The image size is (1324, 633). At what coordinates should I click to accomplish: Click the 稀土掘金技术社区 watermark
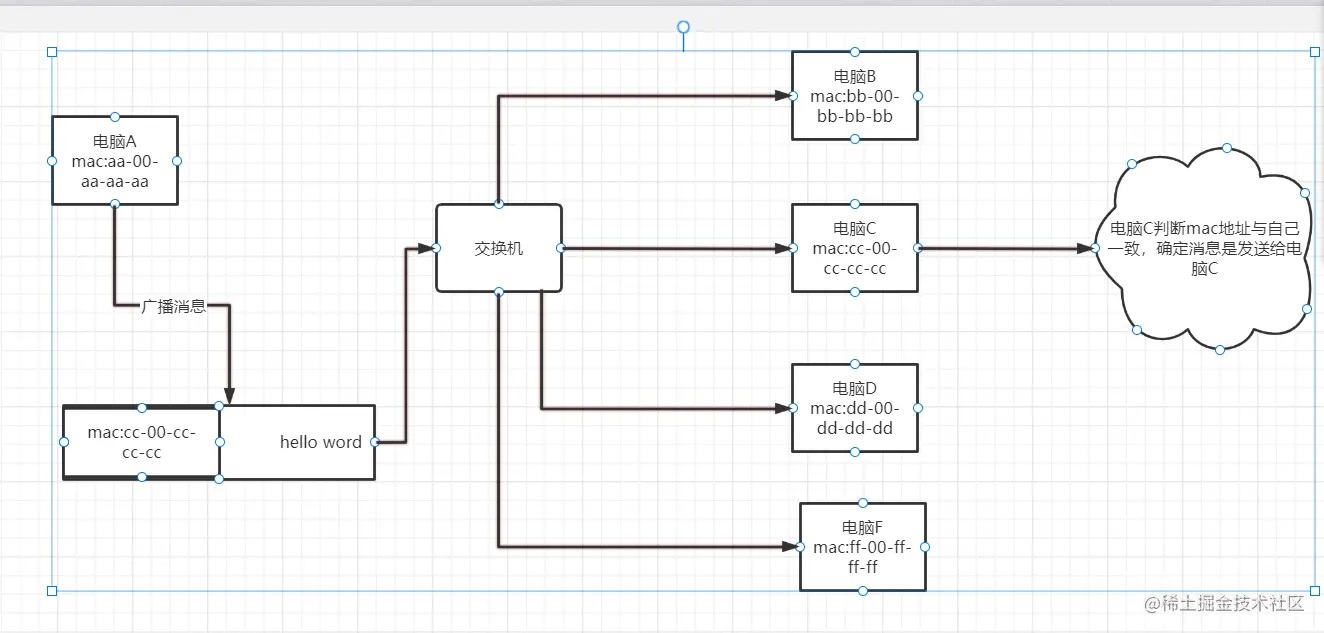point(1226,603)
